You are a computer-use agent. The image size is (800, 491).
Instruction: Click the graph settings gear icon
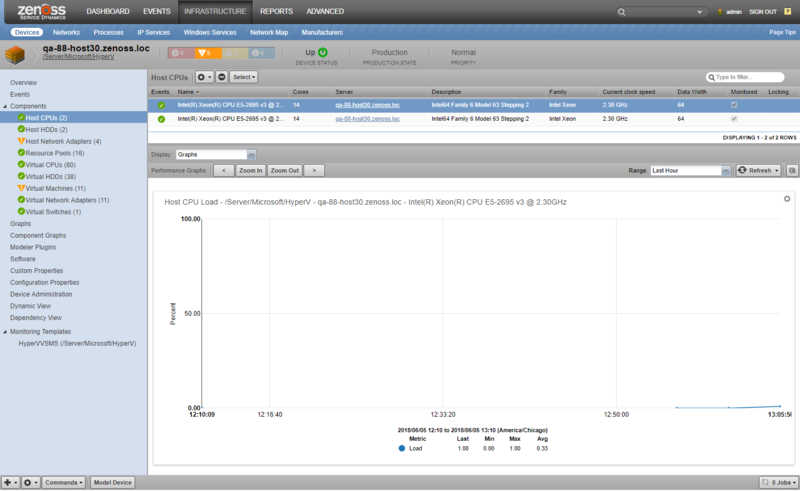(787, 199)
